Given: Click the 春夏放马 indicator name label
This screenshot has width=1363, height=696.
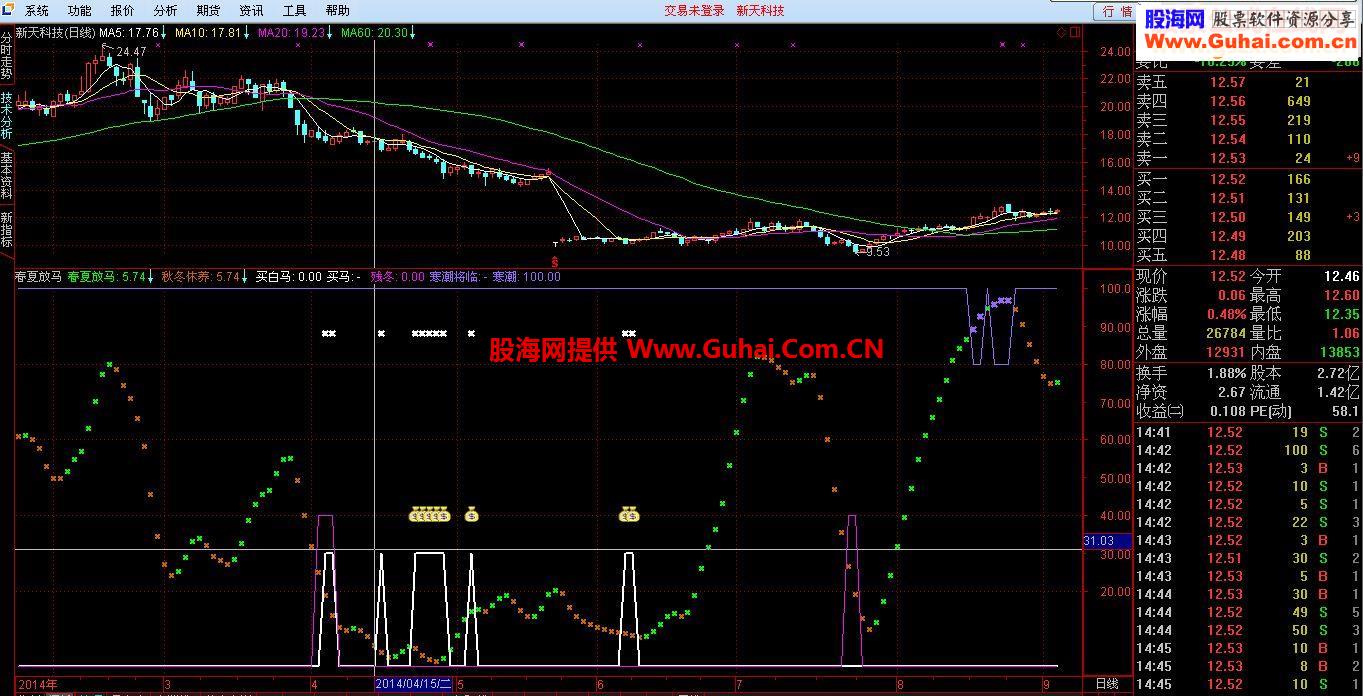Looking at the screenshot, I should click(x=39, y=277).
